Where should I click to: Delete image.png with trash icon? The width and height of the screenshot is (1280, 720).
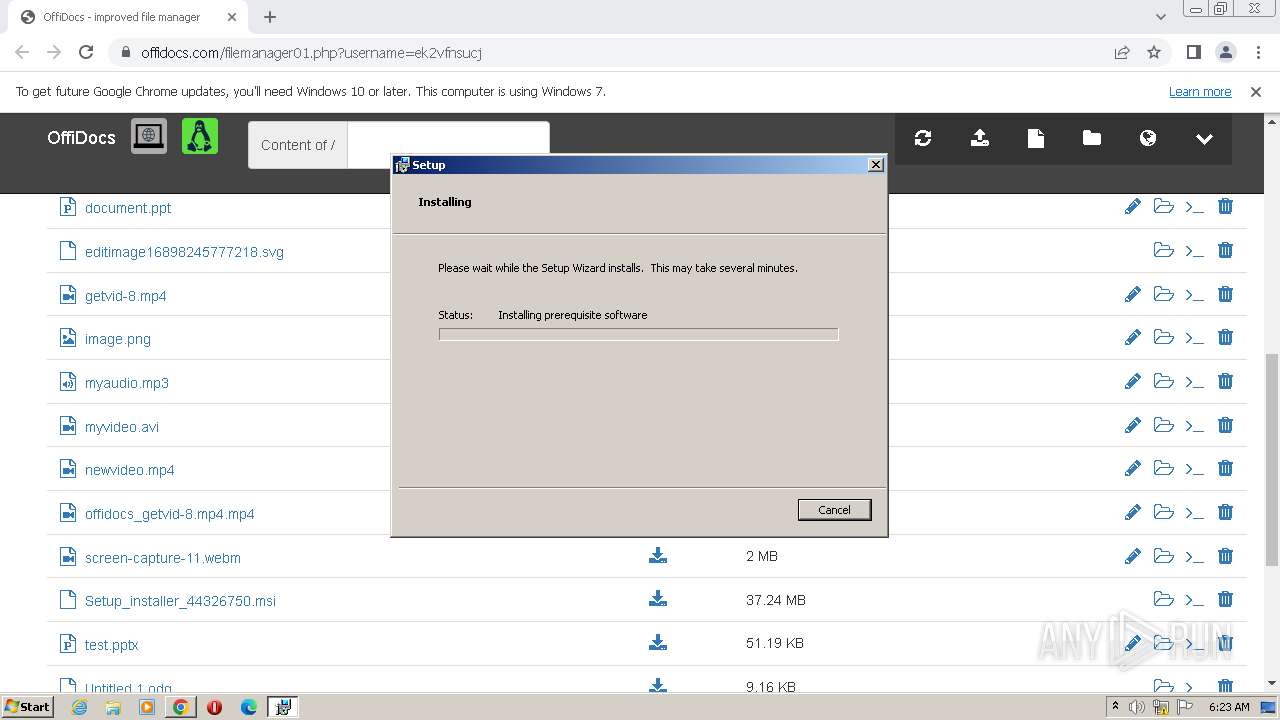(1225, 337)
